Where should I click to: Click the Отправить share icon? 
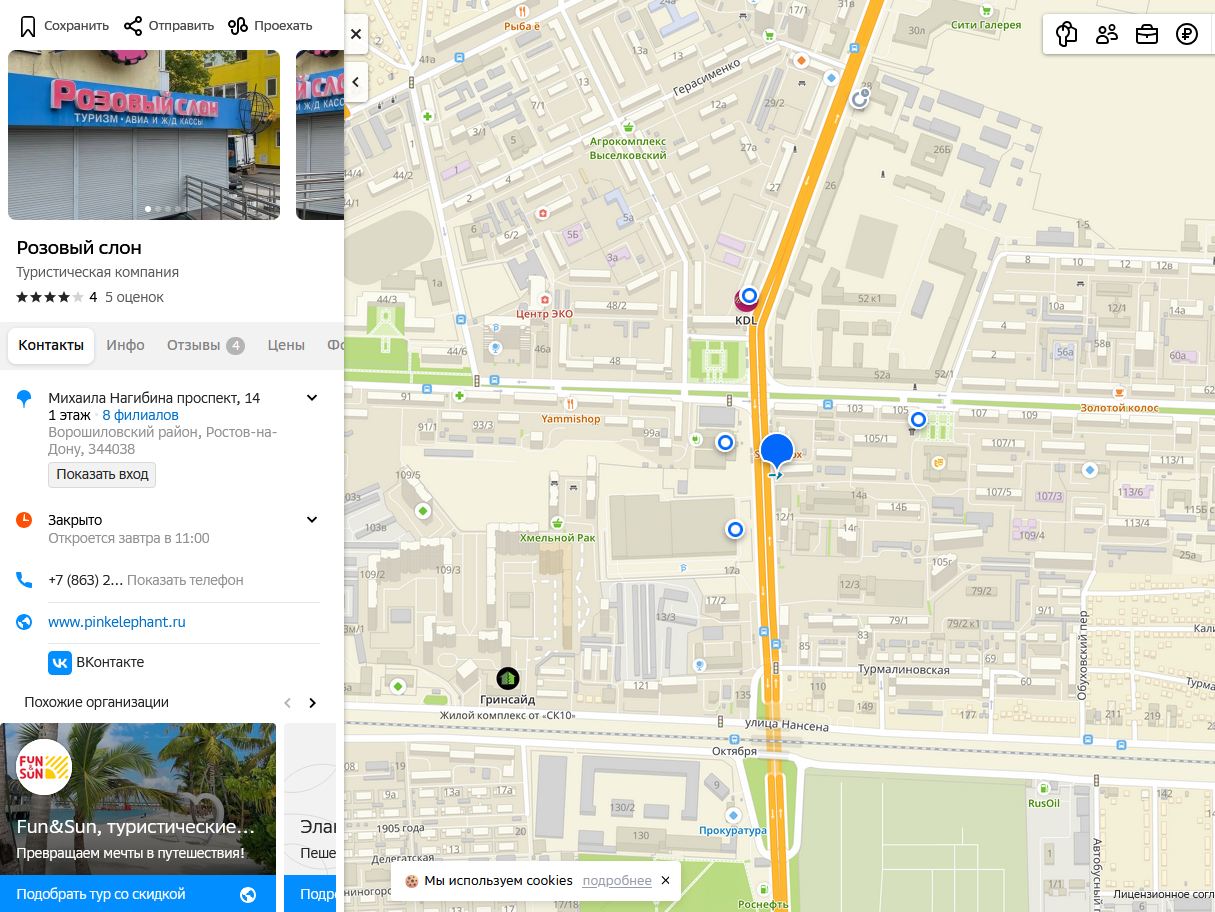133,26
